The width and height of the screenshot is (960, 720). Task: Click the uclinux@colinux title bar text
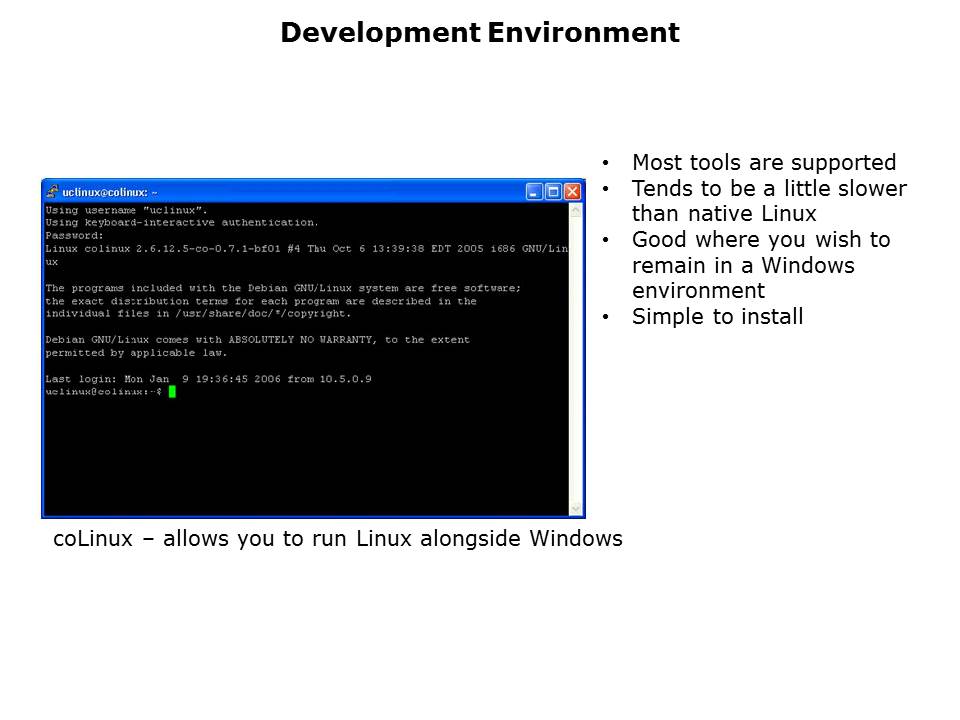(110, 191)
